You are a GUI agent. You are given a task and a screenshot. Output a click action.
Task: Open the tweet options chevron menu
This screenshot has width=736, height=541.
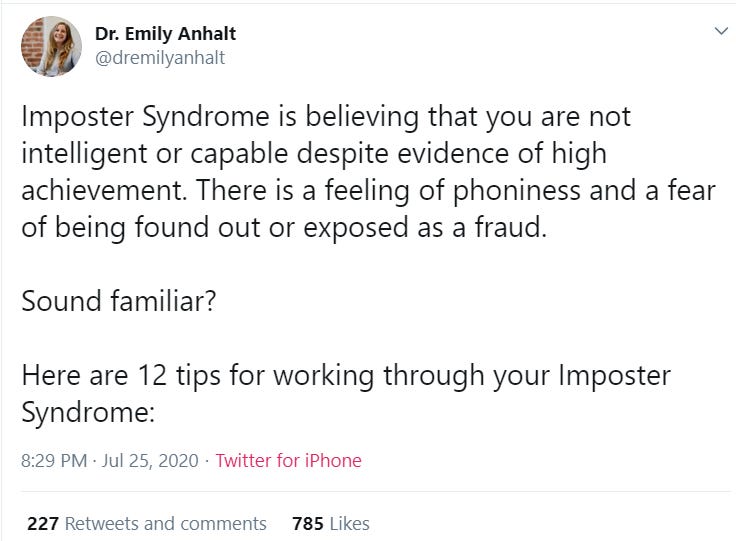(720, 32)
